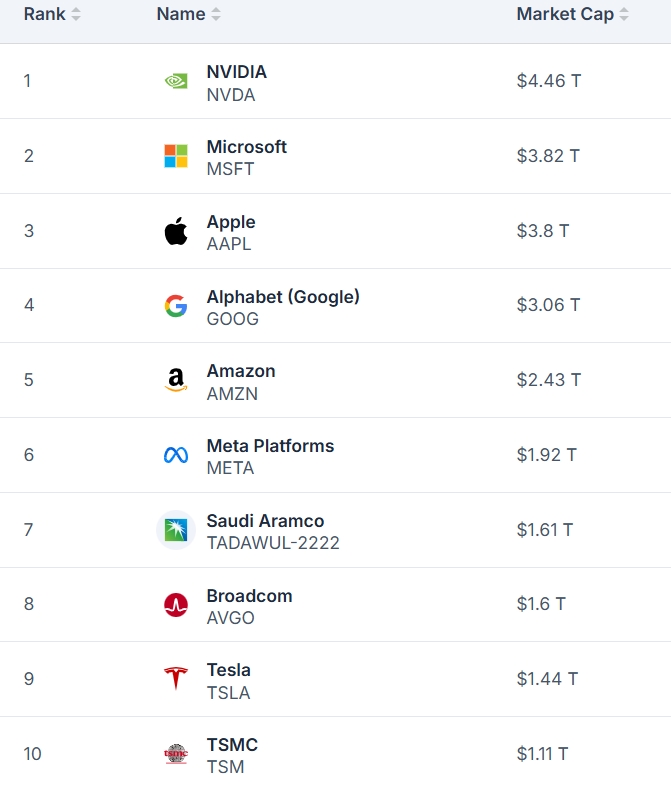
Task: Click the Amazon logo icon
Action: 176,381
